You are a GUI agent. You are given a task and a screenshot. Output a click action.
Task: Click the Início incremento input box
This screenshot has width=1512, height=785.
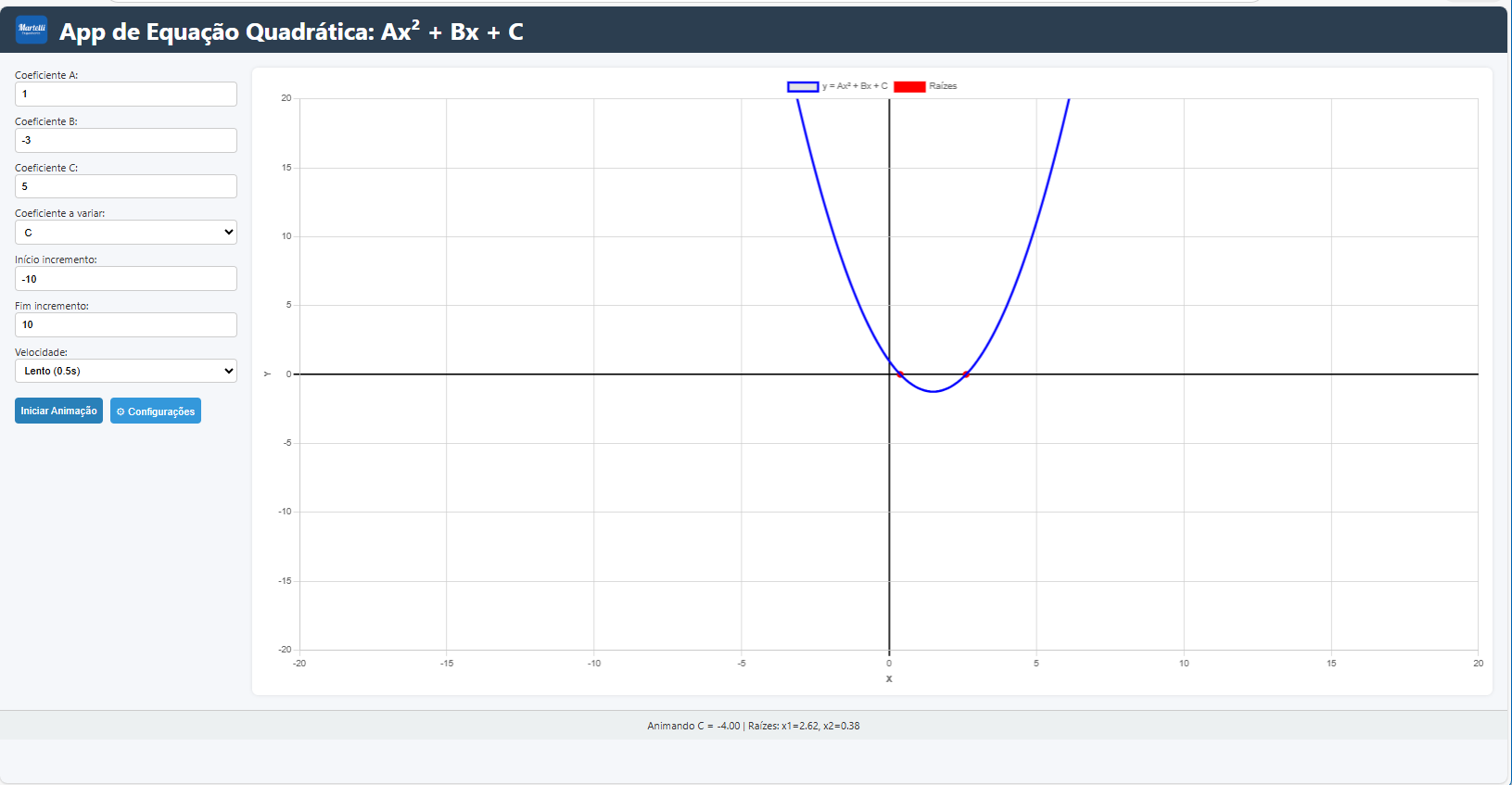point(126,279)
